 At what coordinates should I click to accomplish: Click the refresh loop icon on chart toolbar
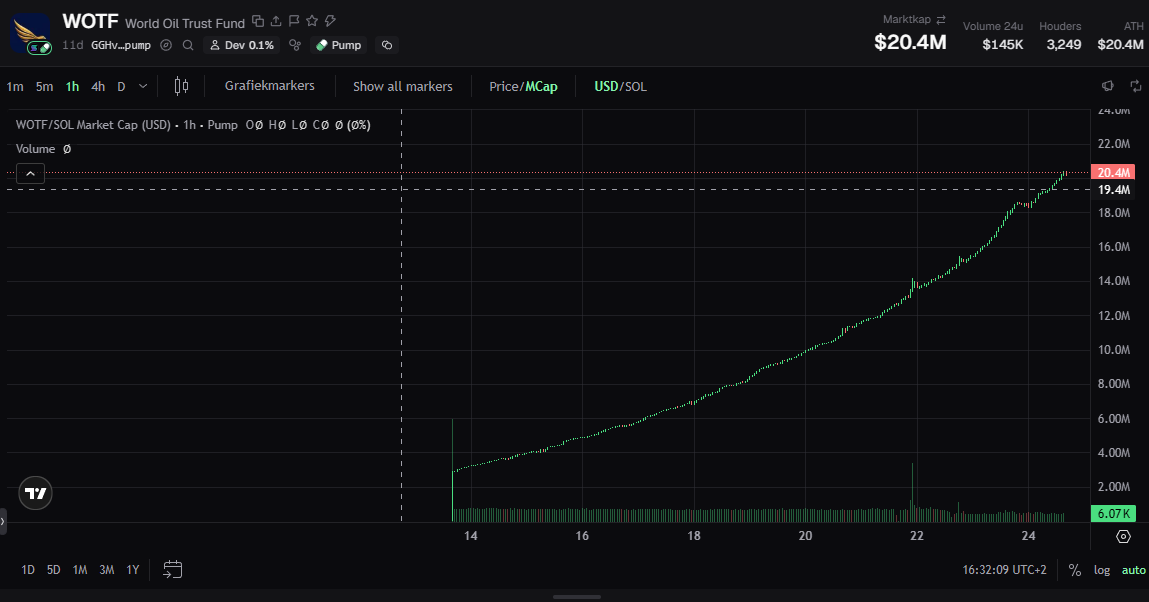point(1136,86)
